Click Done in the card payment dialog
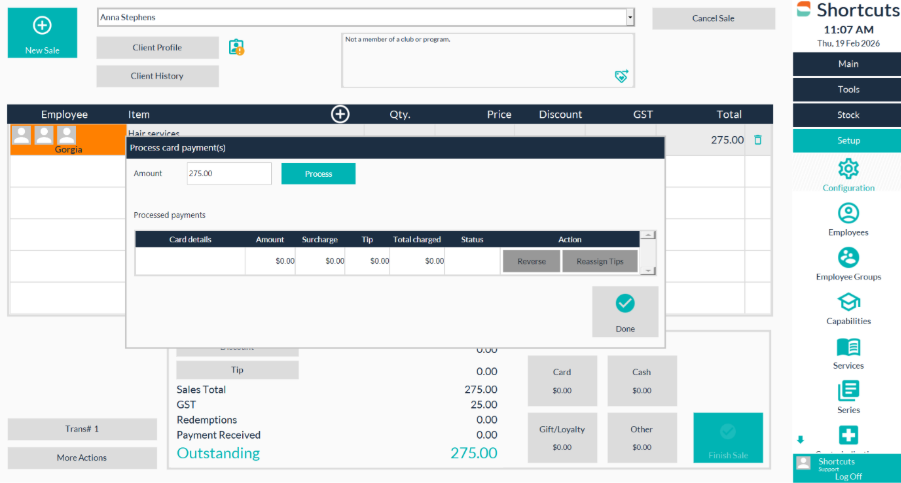The width and height of the screenshot is (901, 483). (625, 311)
